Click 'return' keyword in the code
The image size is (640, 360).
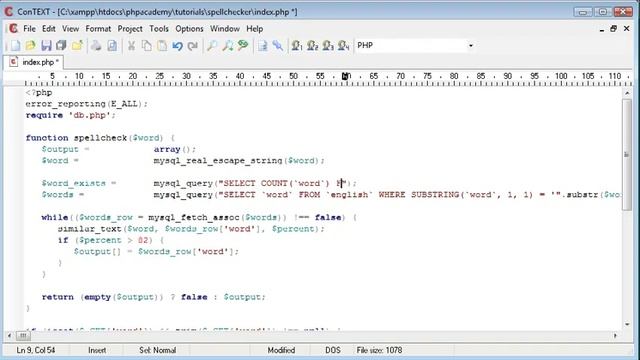(x=58, y=297)
